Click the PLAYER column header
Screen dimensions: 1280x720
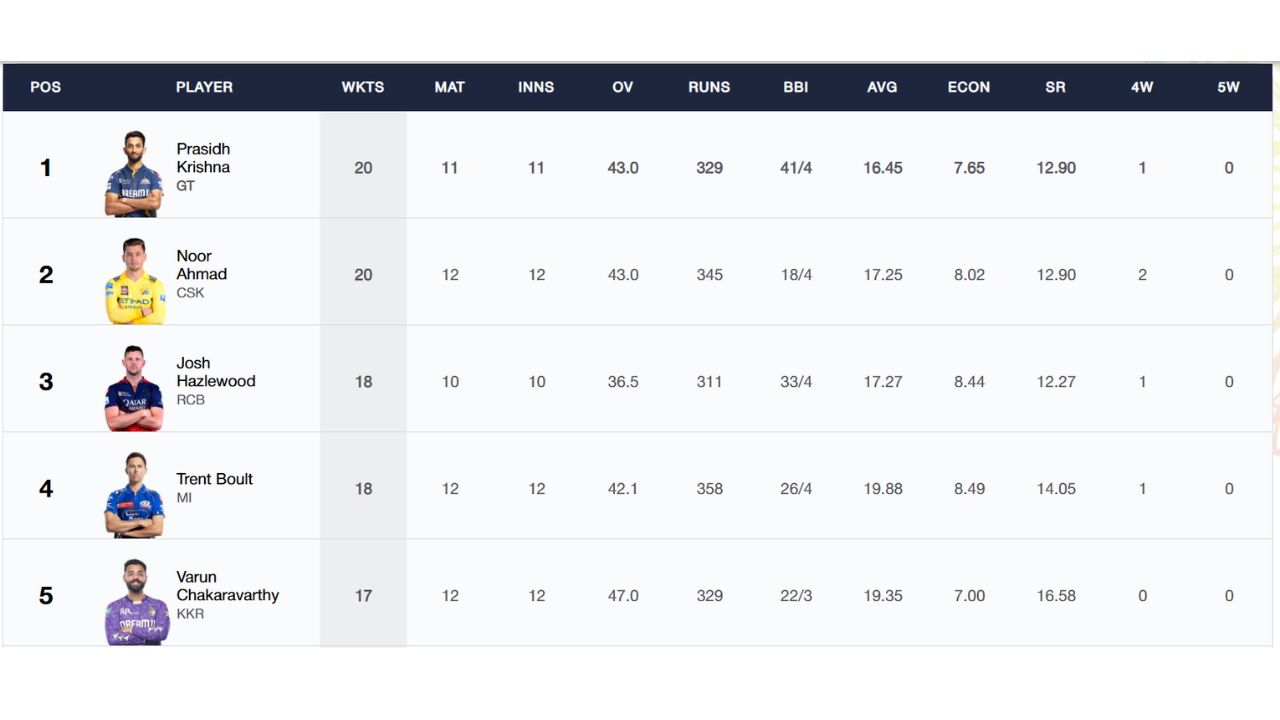[204, 87]
